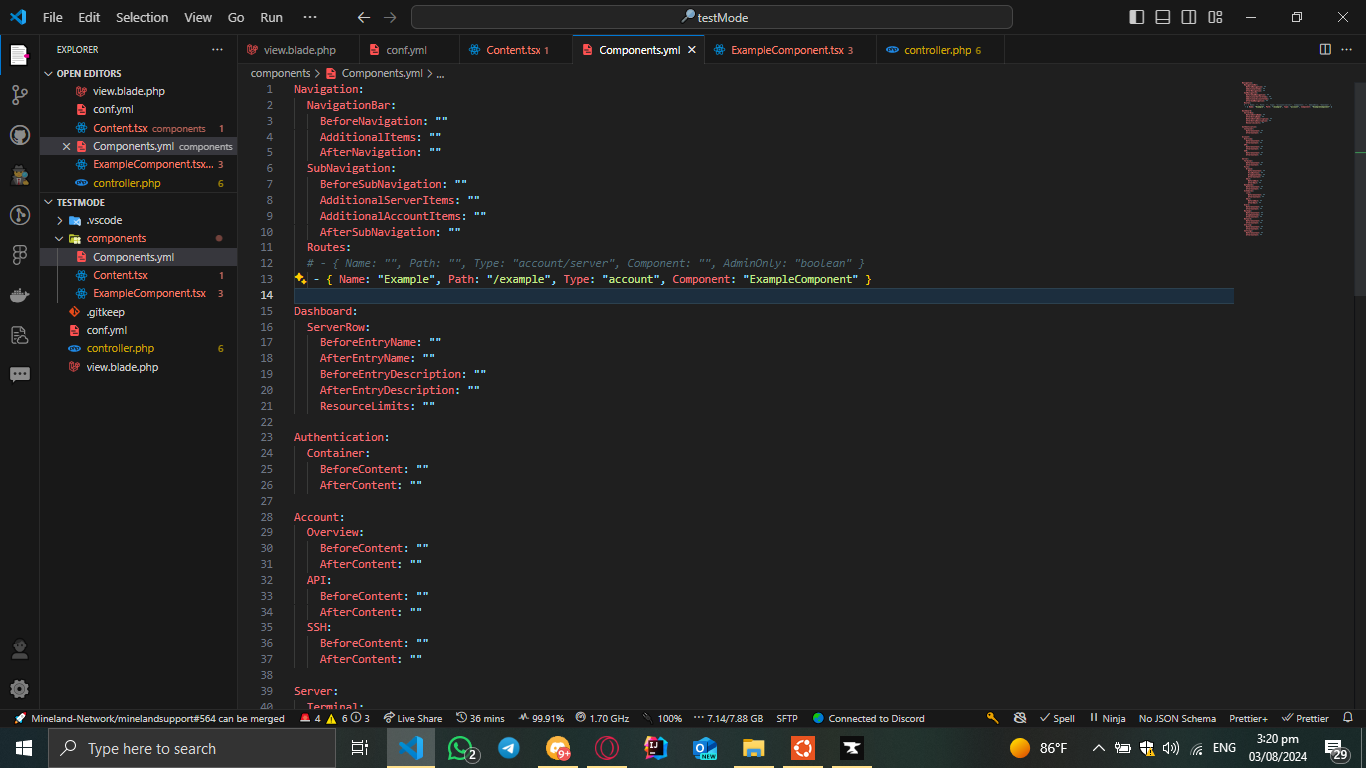Click the Prettier status bar button
This screenshot has width=1366, height=768.
1305,718
